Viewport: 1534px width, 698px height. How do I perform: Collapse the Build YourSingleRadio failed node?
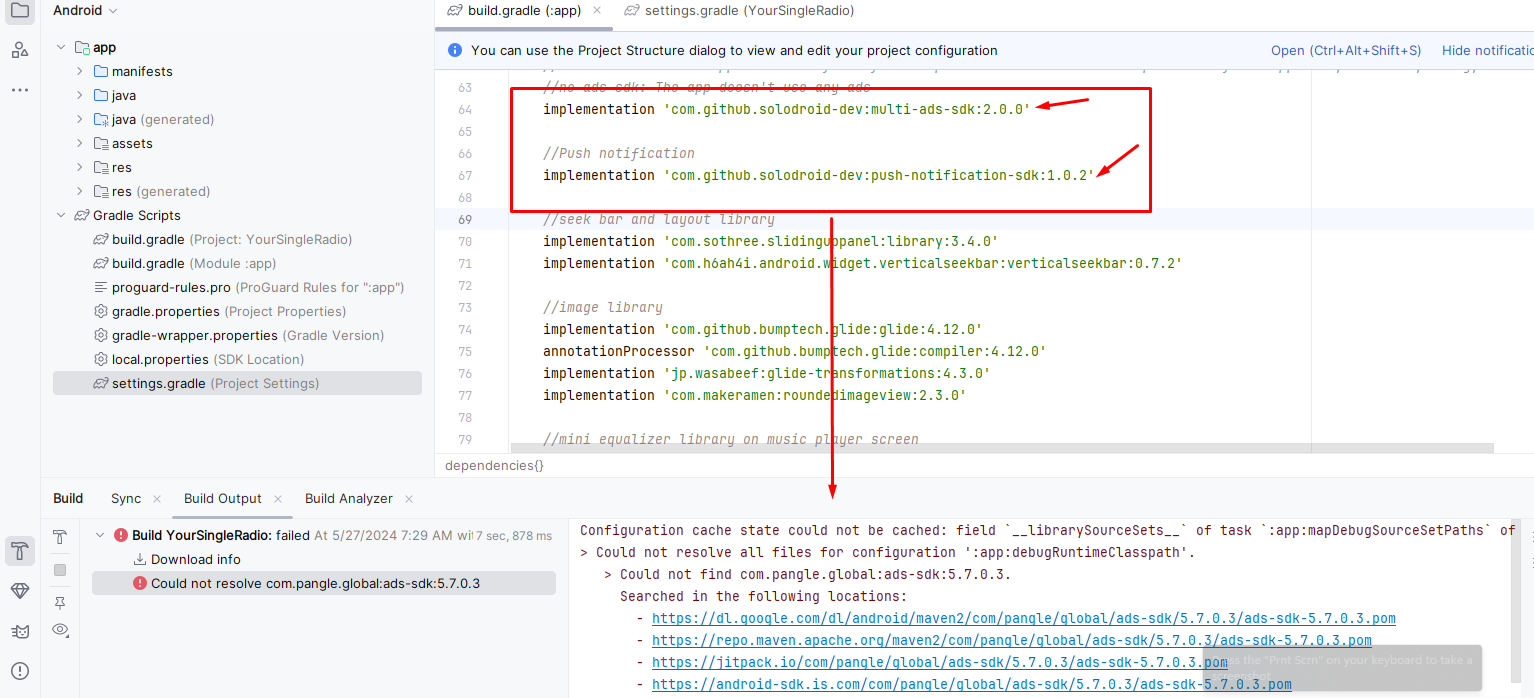pos(100,536)
